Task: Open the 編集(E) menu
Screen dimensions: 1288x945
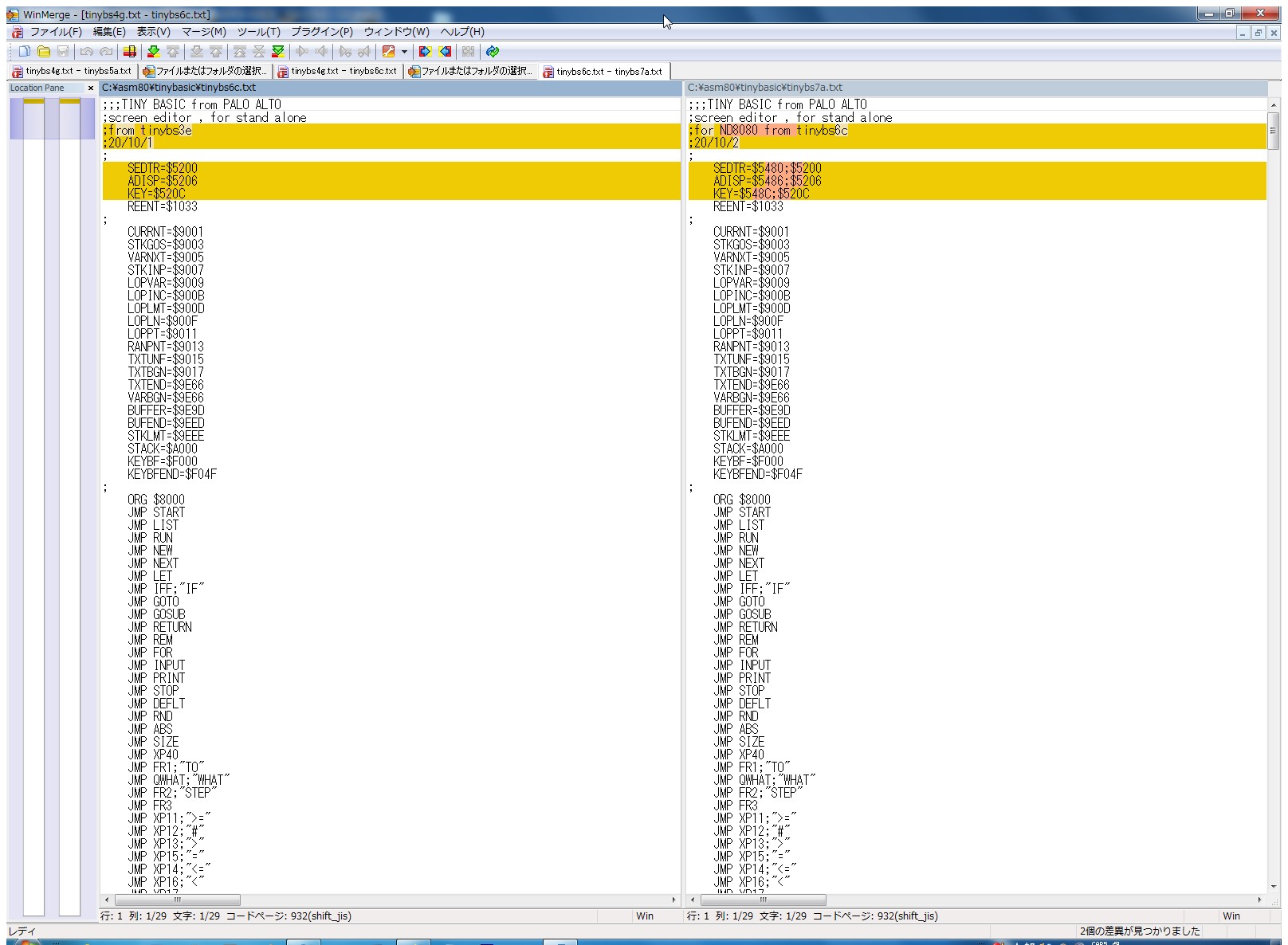Action: click(x=109, y=32)
